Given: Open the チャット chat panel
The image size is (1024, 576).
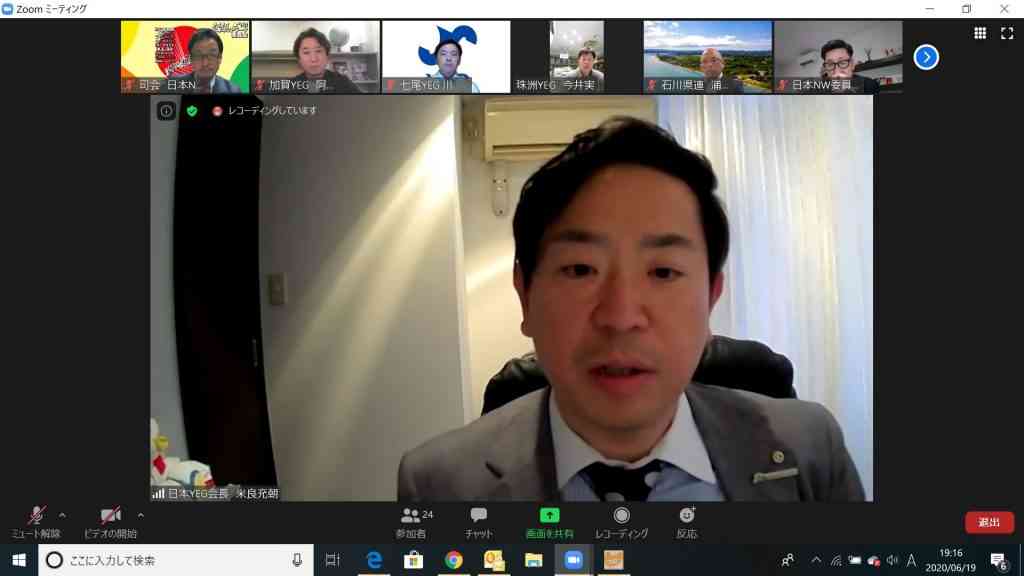Looking at the screenshot, I should pyautogui.click(x=479, y=523).
